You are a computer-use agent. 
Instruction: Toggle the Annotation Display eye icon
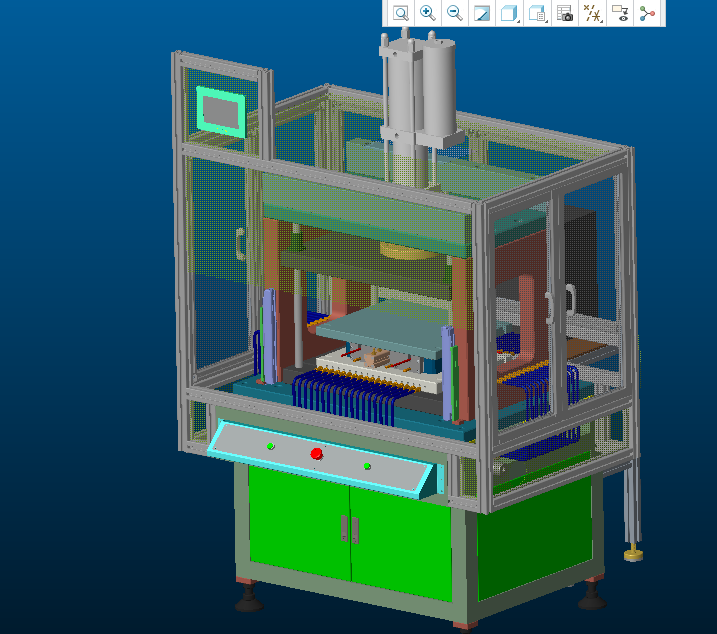click(x=620, y=13)
